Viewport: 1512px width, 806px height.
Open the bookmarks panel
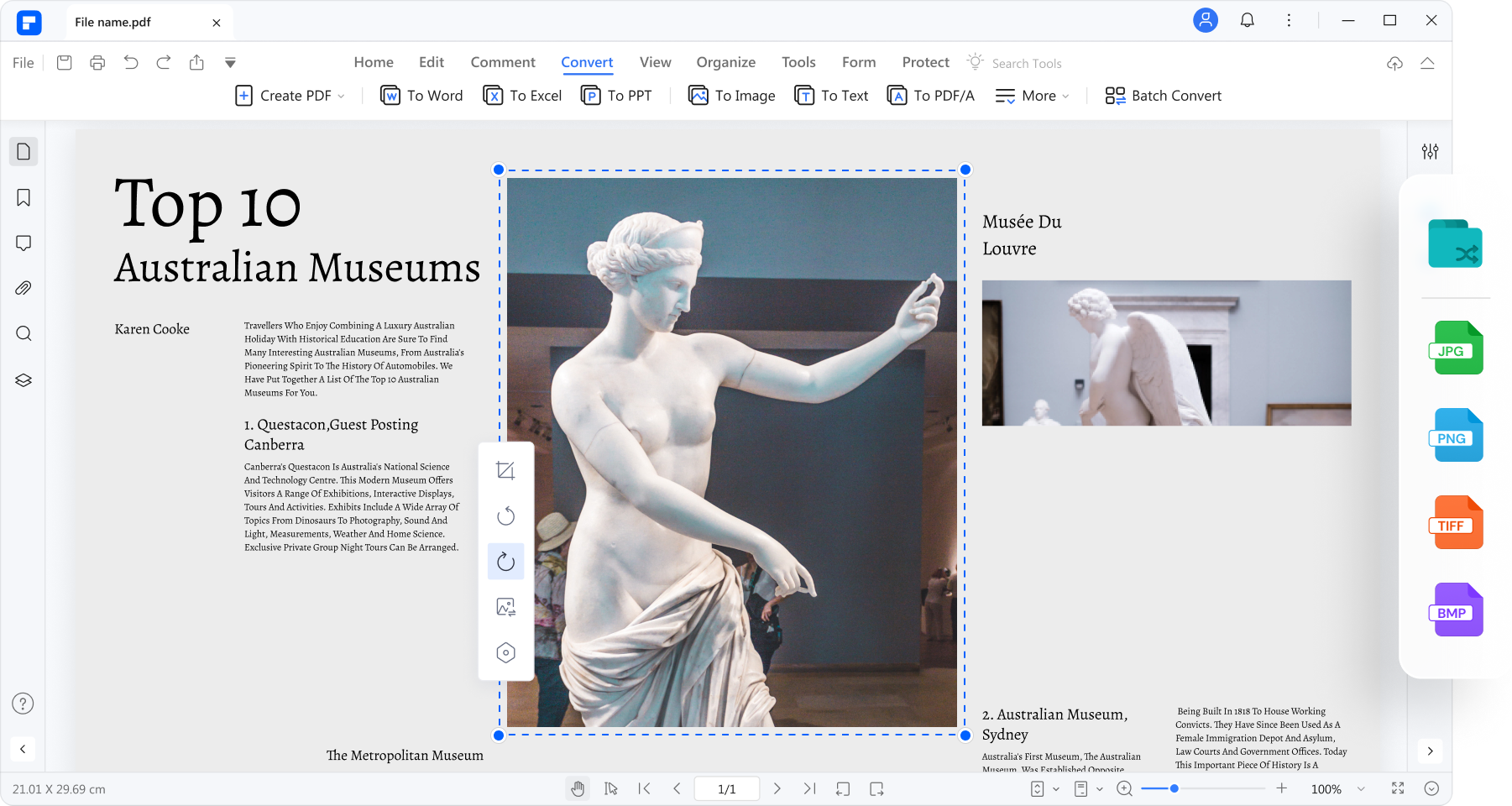(x=24, y=197)
